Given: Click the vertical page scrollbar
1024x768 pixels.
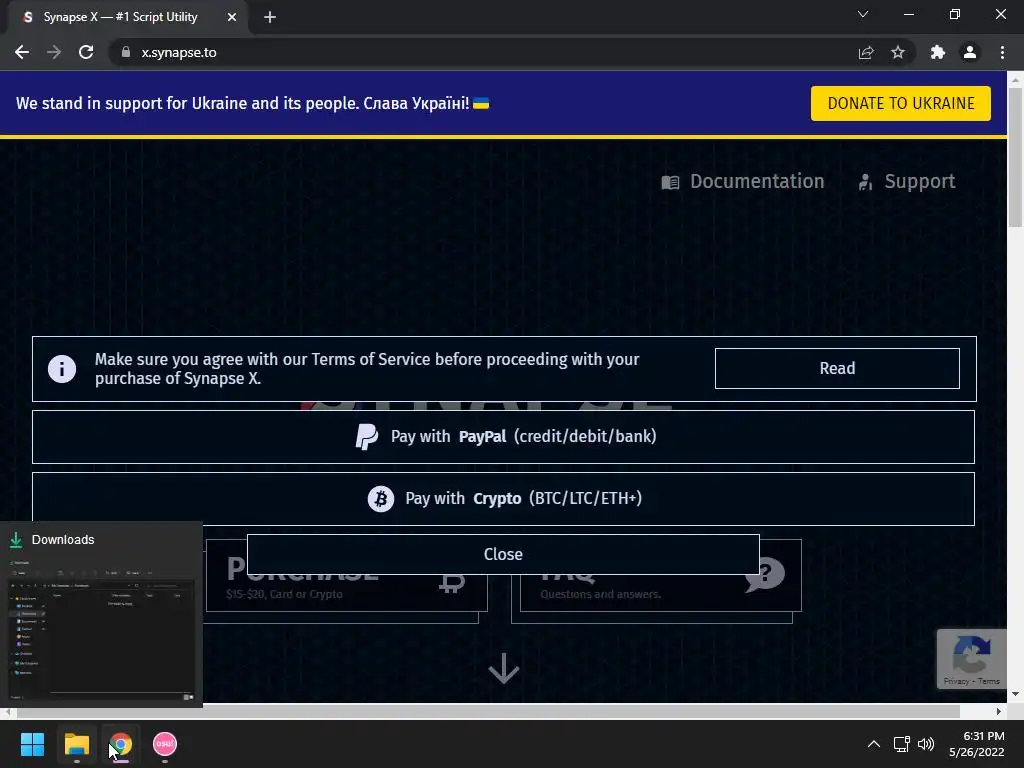Looking at the screenshot, I should [x=1015, y=157].
